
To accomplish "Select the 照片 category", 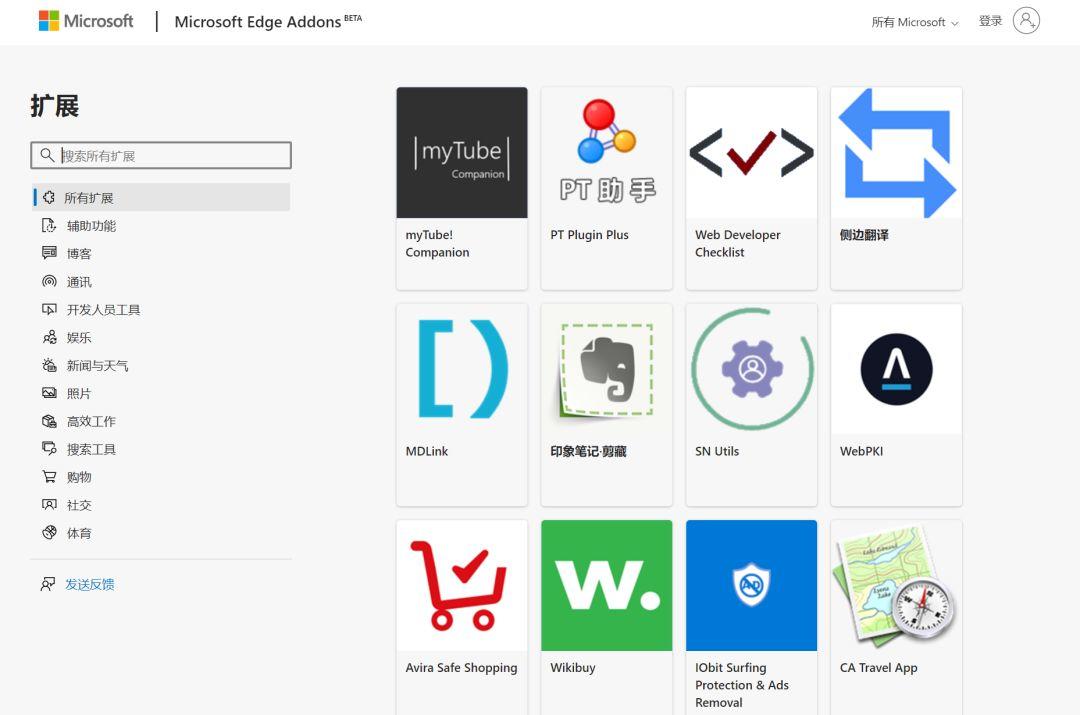I will click(79, 393).
